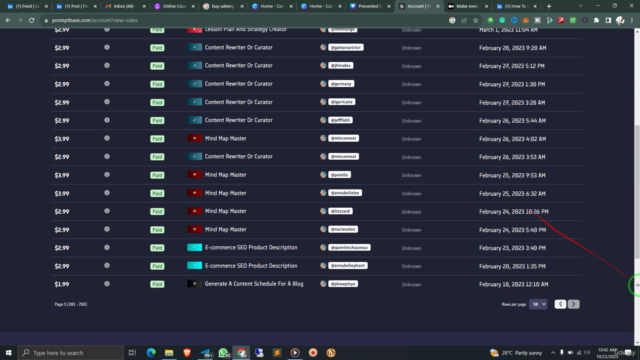Bookmark this page with star icon
Viewport: 640px width, 360px height.
click(476, 20)
